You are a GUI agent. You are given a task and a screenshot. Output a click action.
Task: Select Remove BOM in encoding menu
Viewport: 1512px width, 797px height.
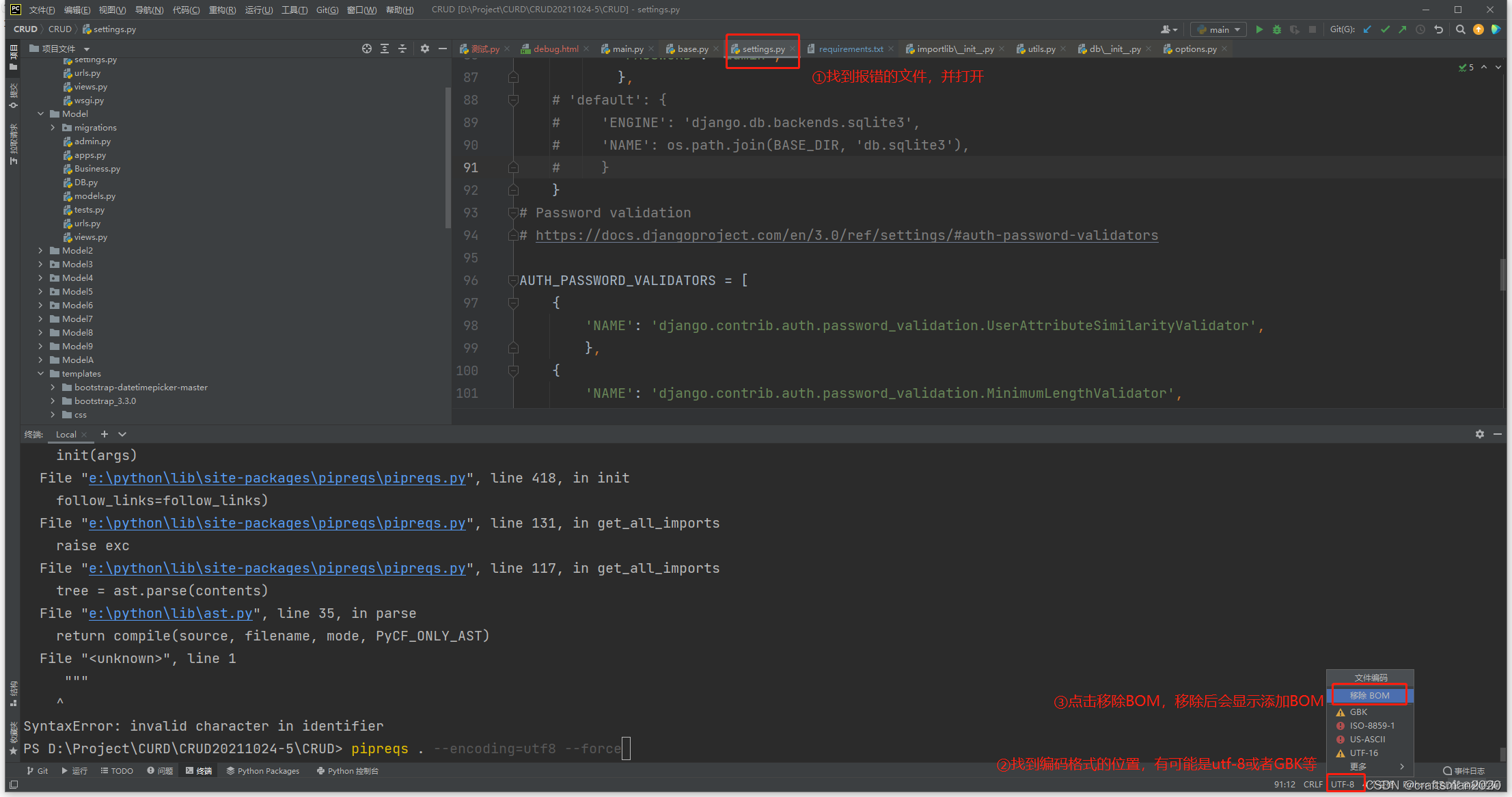tap(1369, 695)
